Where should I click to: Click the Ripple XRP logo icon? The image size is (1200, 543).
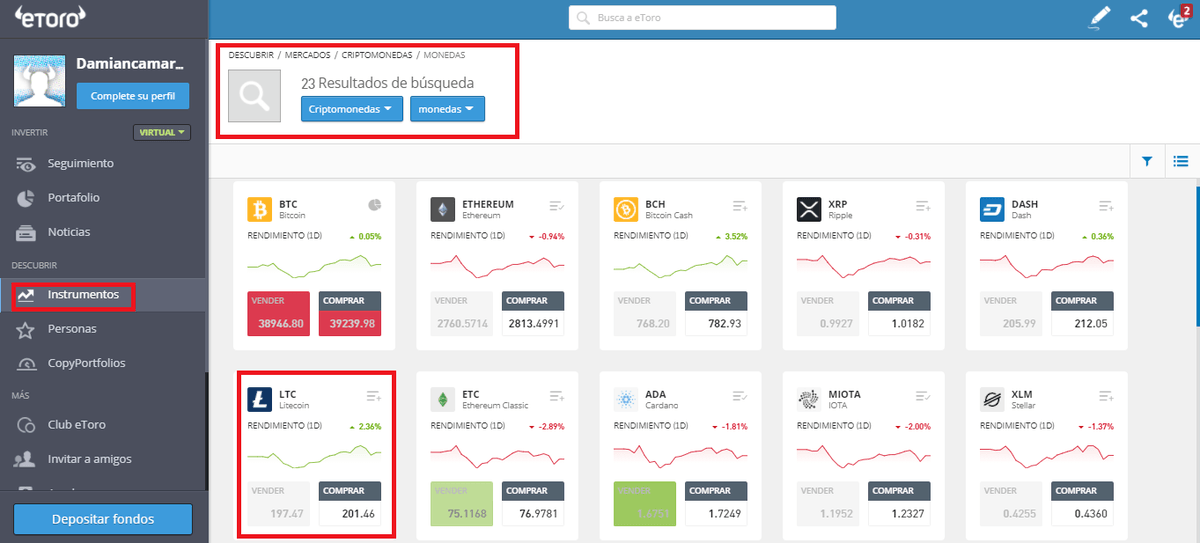pyautogui.click(x=809, y=209)
